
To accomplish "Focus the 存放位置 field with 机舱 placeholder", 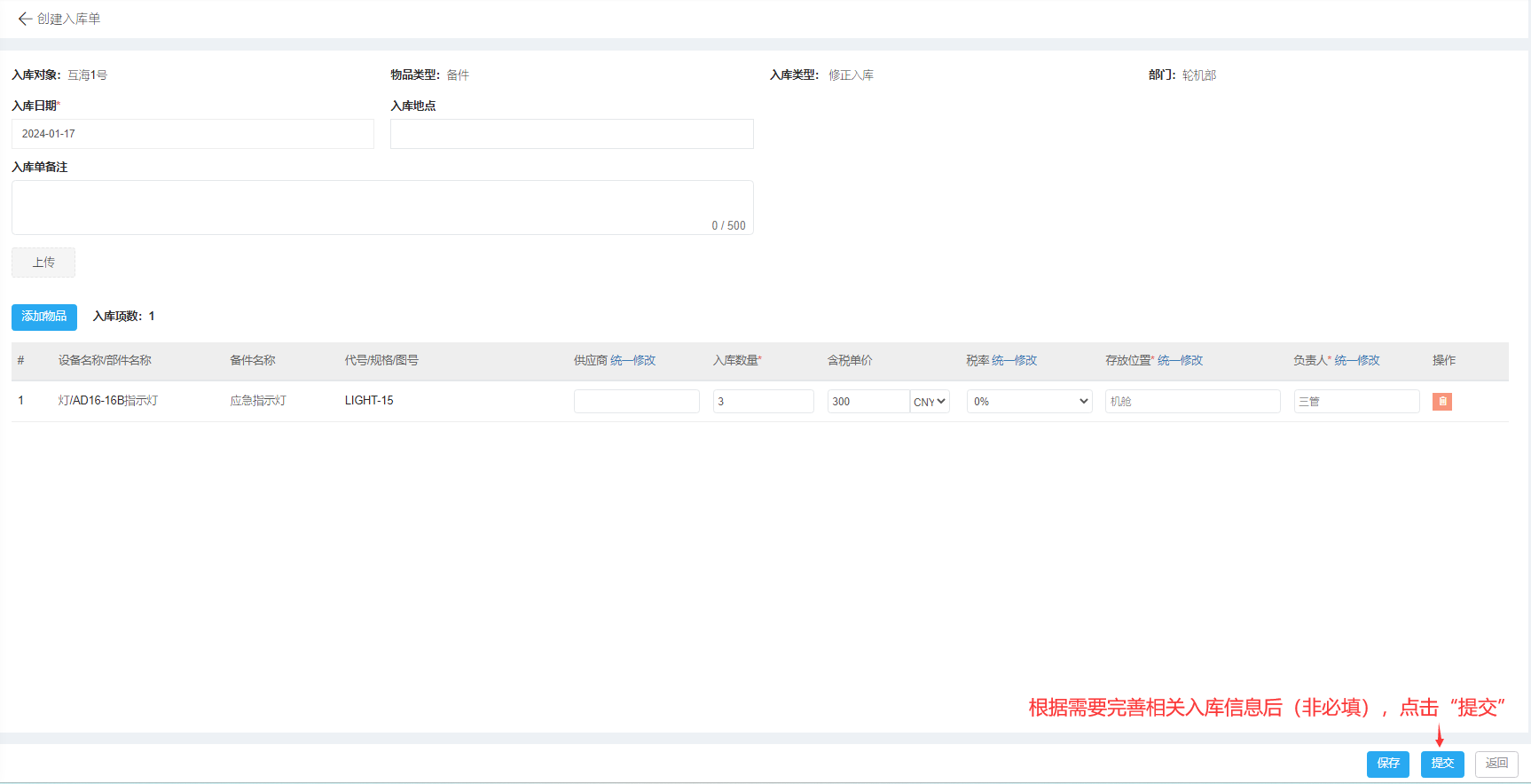I will (x=1193, y=402).
